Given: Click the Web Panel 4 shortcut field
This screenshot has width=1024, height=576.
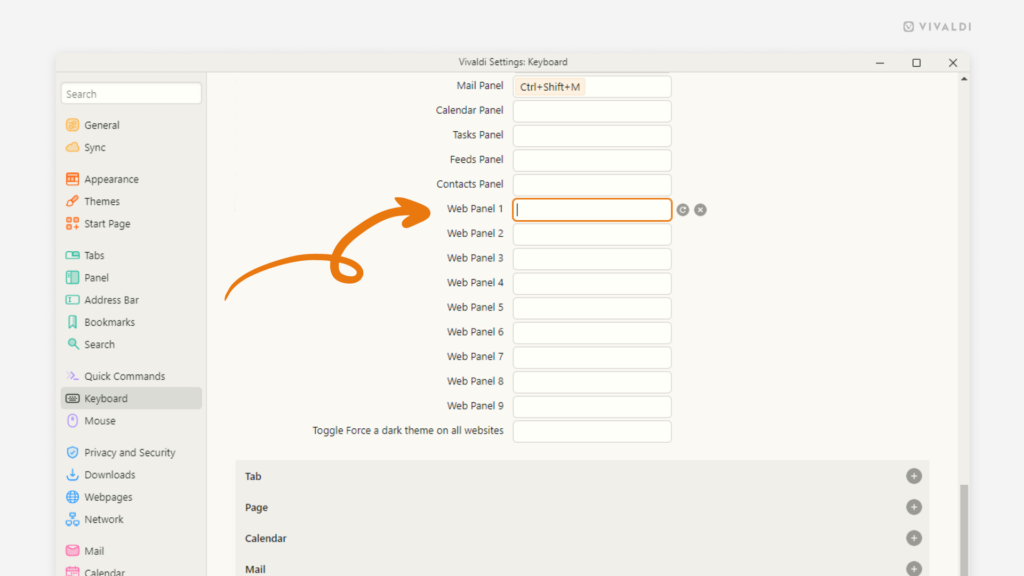Looking at the screenshot, I should (592, 283).
